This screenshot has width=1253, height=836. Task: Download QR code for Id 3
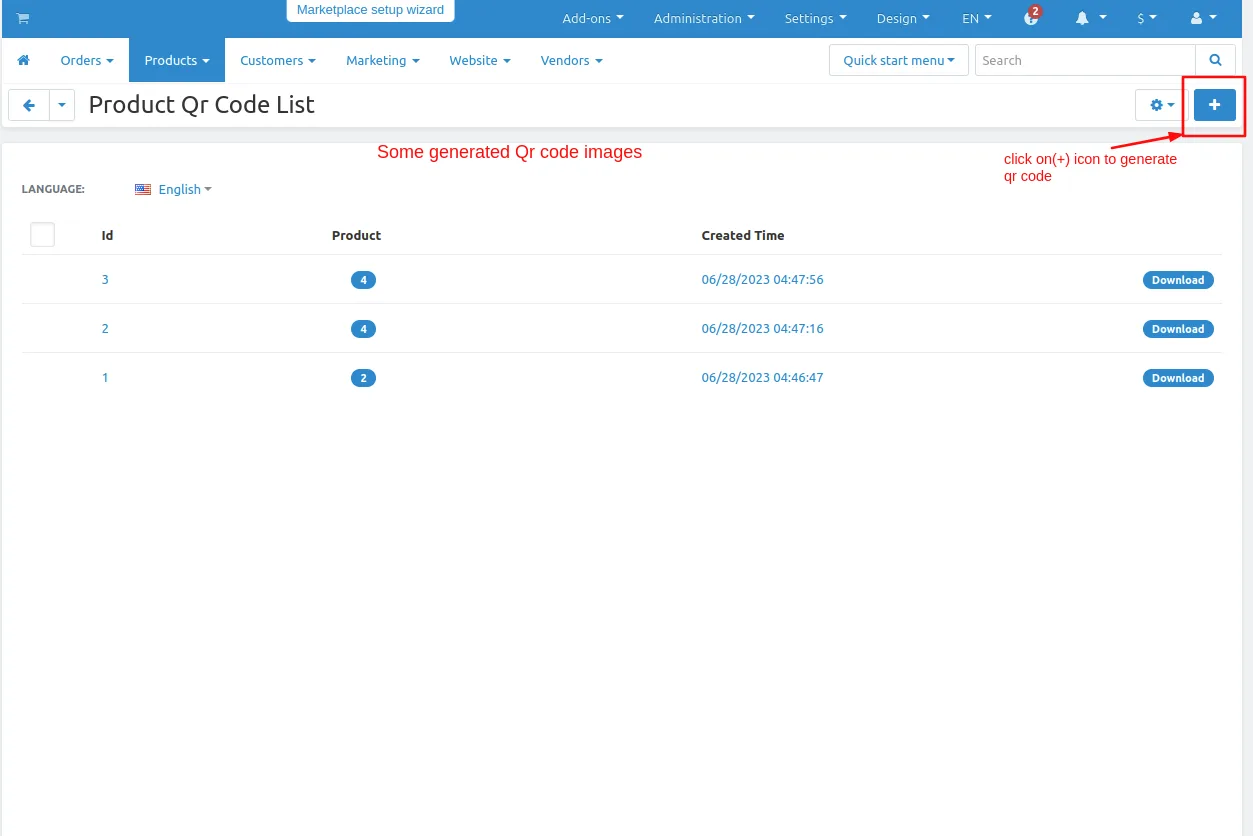(x=1178, y=280)
